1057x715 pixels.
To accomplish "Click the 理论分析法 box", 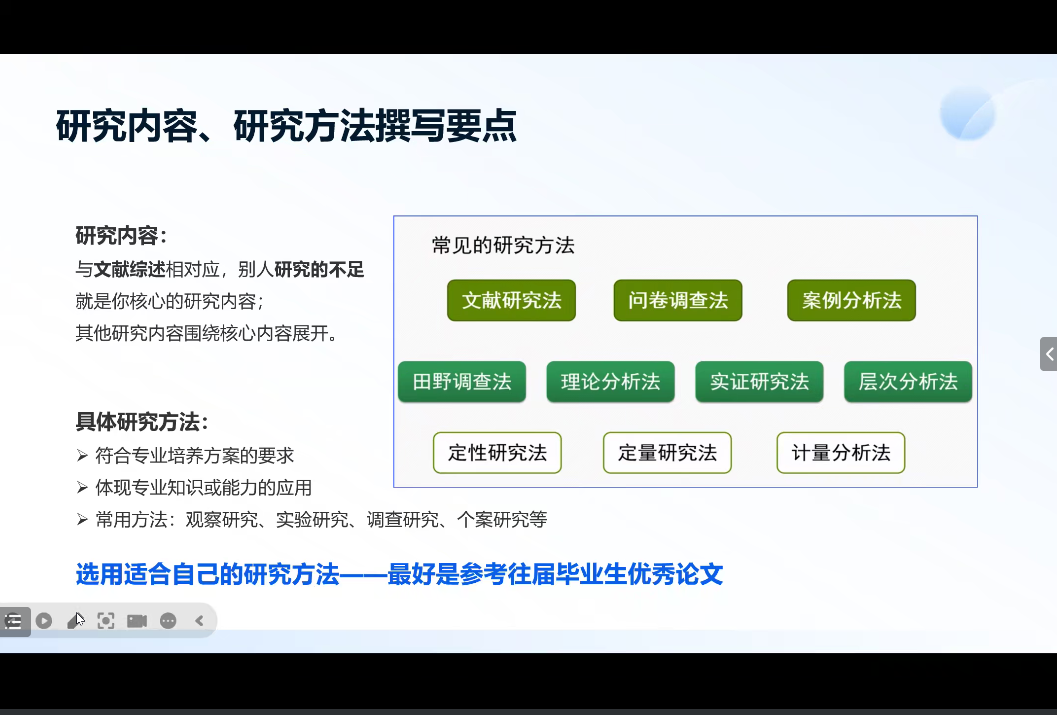I will coord(610,382).
